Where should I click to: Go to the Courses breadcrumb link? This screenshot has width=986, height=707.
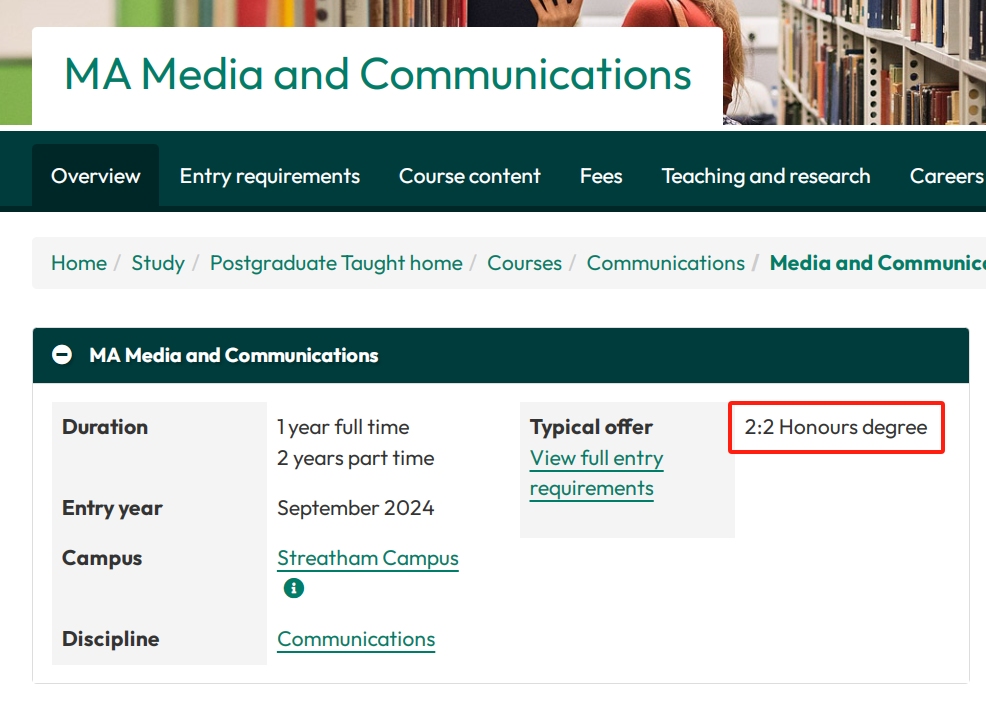(524, 263)
